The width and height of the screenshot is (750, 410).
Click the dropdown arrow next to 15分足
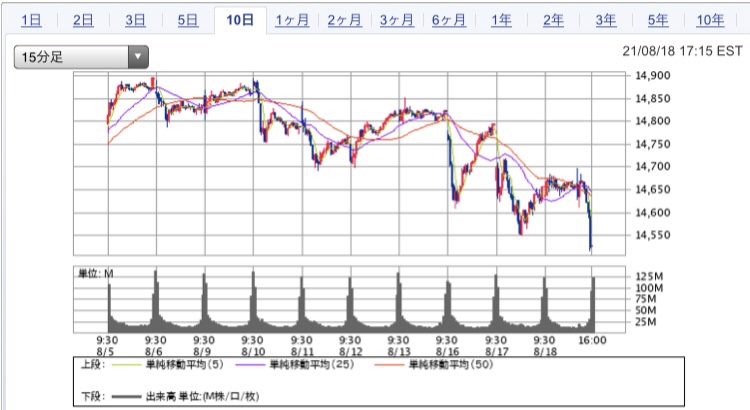[138, 57]
